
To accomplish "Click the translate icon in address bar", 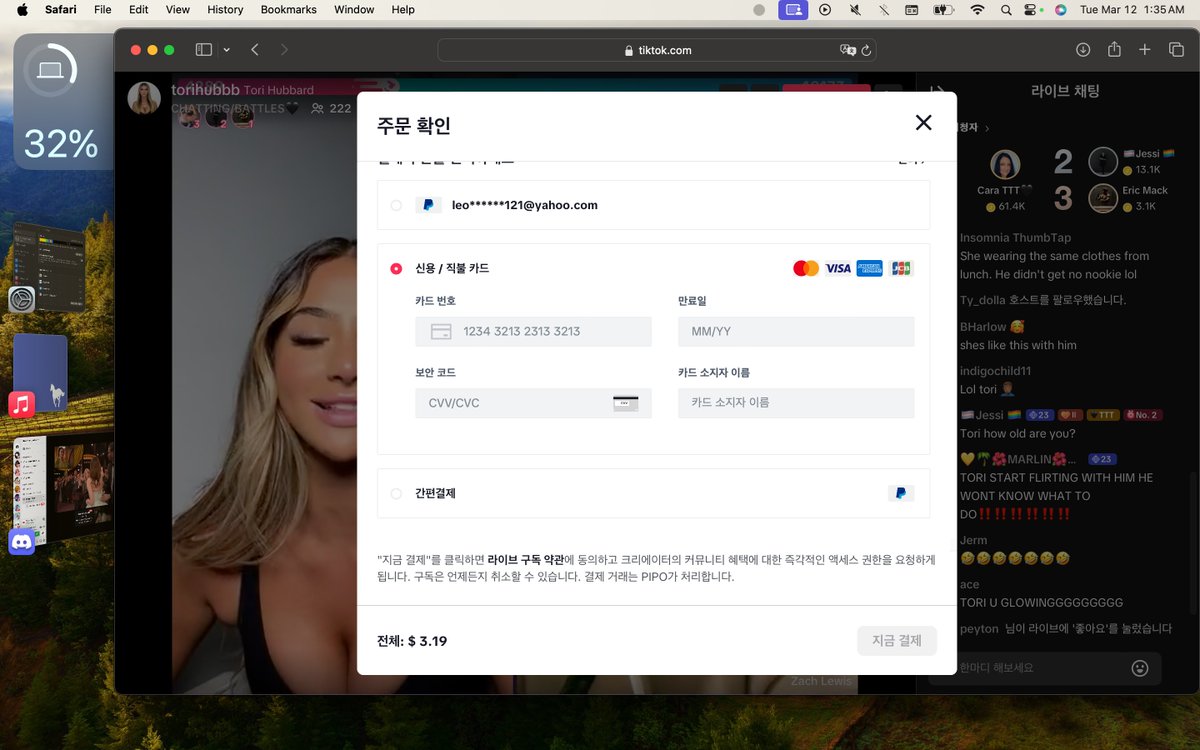I will 847,50.
